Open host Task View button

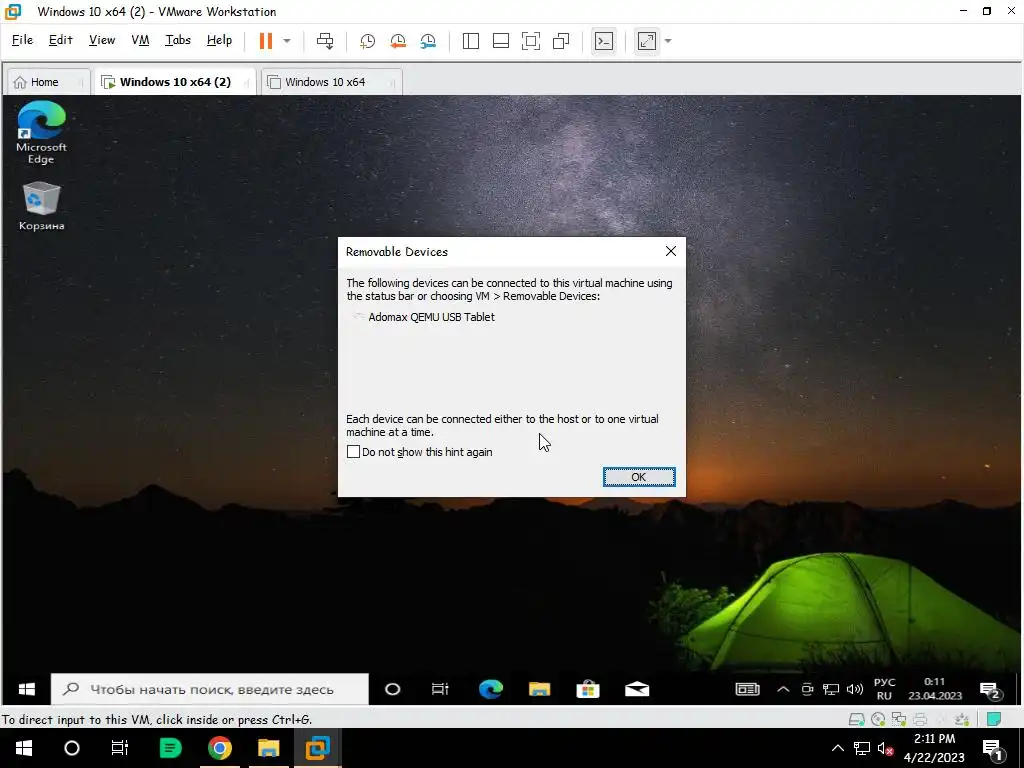tap(120, 748)
